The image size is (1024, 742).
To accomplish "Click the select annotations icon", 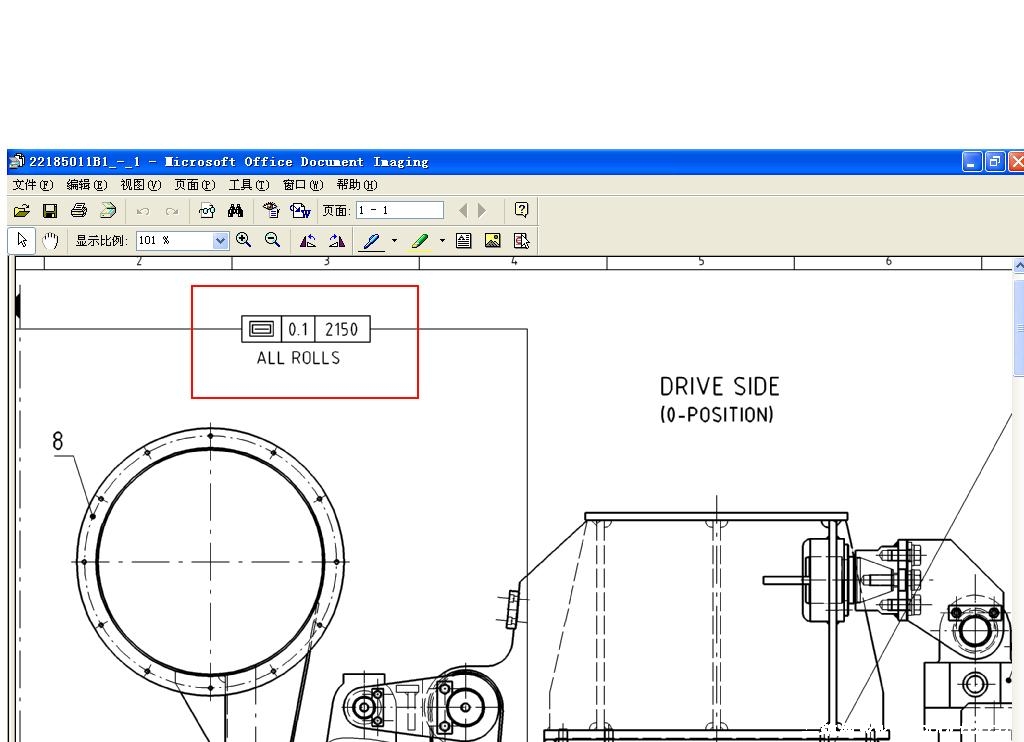I will [521, 240].
